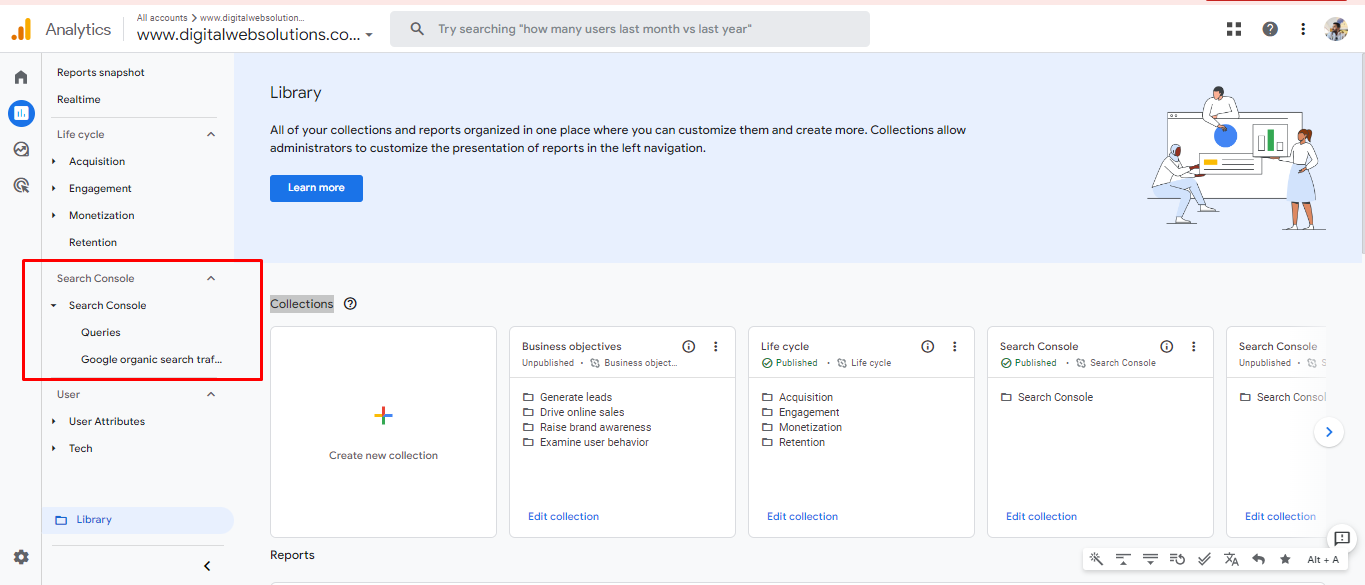
Task: Open the Google apps grid icon
Action: pos(1234,29)
